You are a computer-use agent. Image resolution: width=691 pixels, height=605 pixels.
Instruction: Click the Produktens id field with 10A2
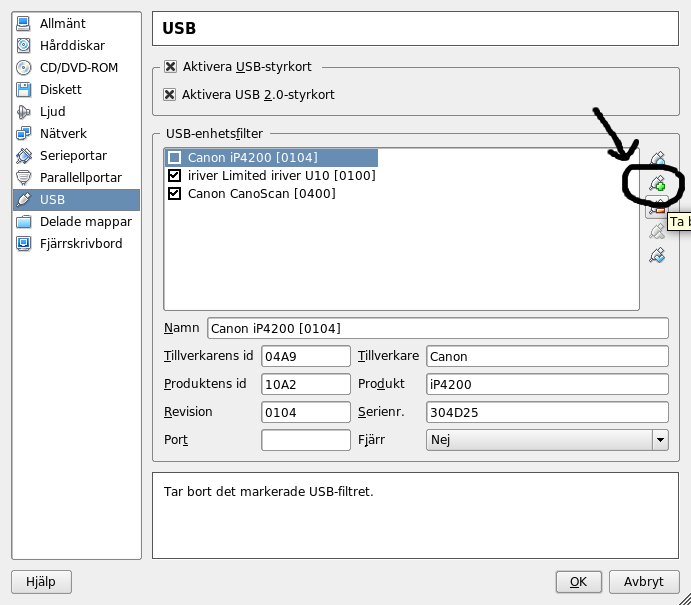306,384
